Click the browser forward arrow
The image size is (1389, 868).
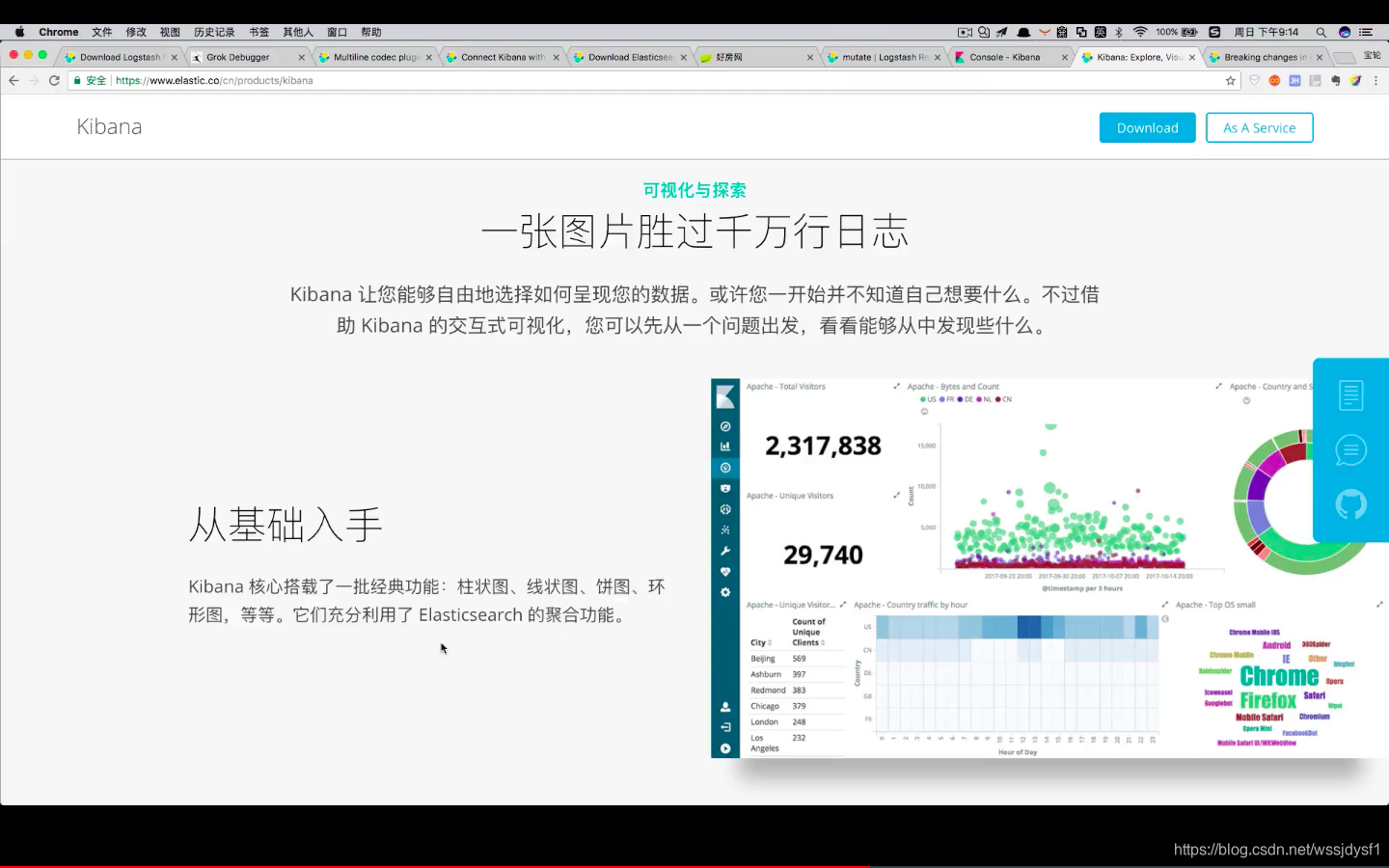pyautogui.click(x=34, y=81)
